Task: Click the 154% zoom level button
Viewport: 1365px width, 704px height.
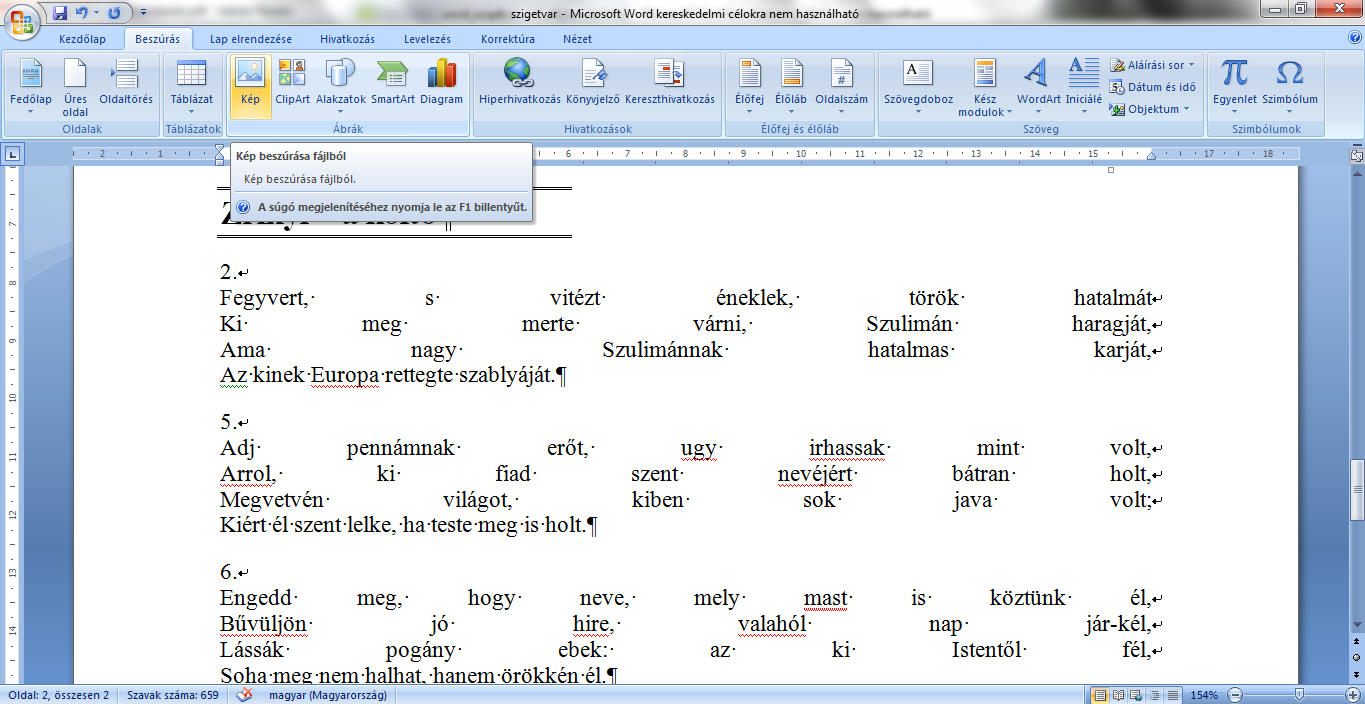Action: (1204, 695)
